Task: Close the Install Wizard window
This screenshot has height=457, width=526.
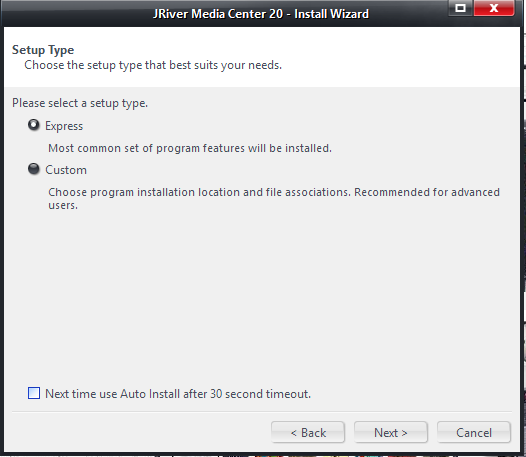Action: point(494,8)
